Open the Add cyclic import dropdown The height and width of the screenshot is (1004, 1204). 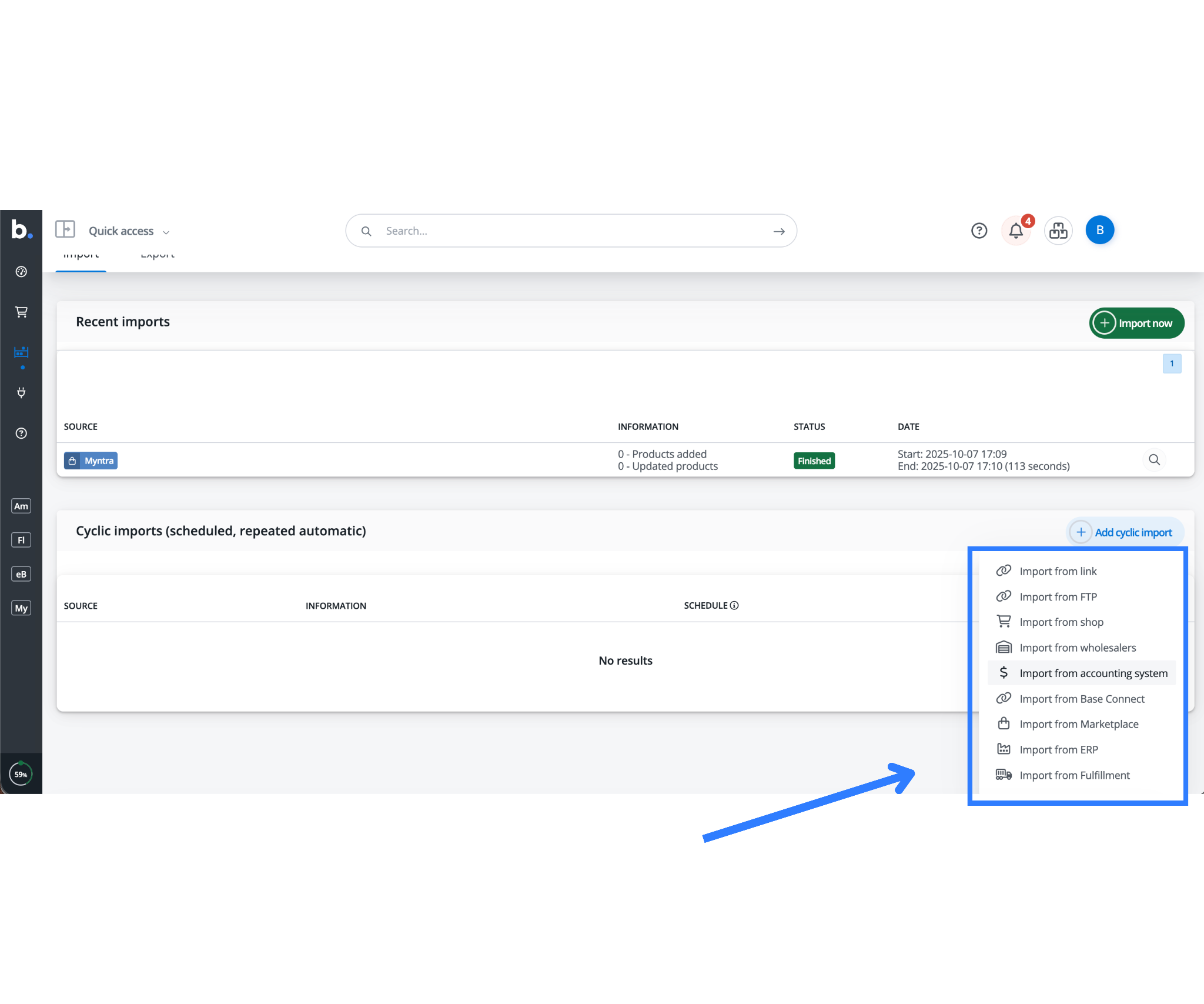[1125, 532]
